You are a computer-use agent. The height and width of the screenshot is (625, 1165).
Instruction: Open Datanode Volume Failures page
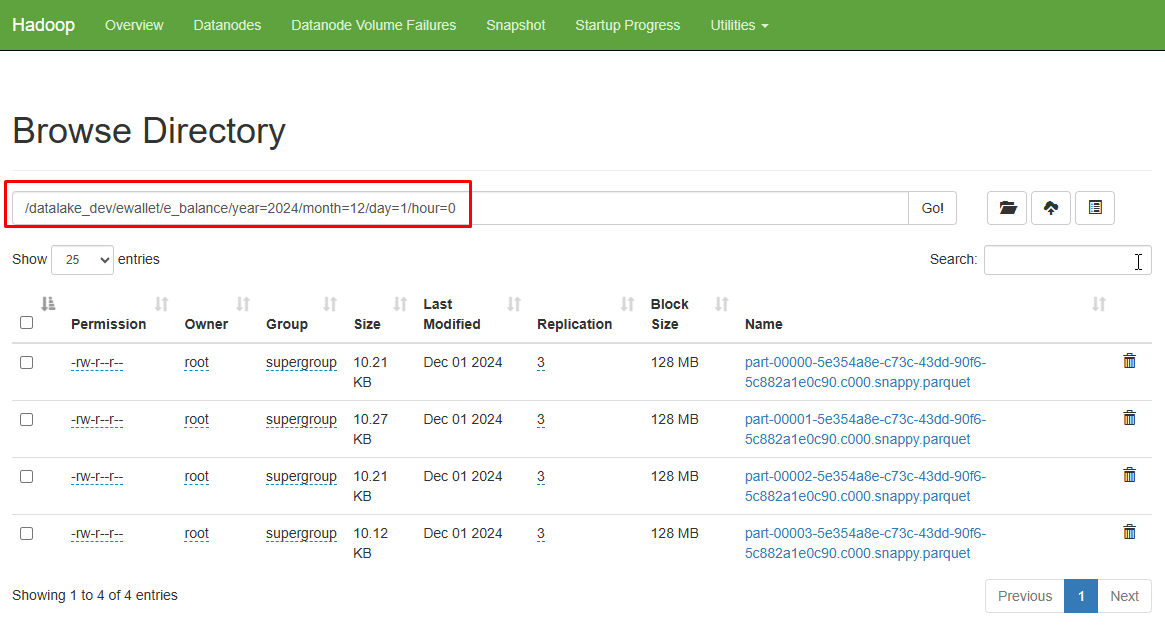[x=374, y=25]
